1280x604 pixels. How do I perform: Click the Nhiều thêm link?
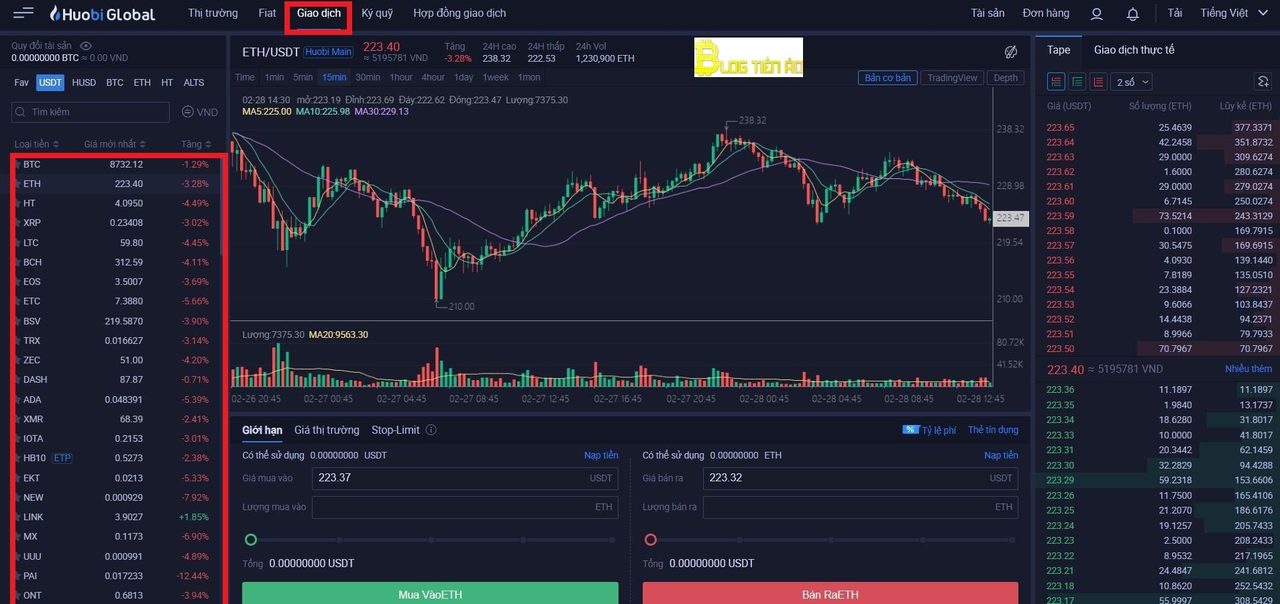coord(1248,369)
